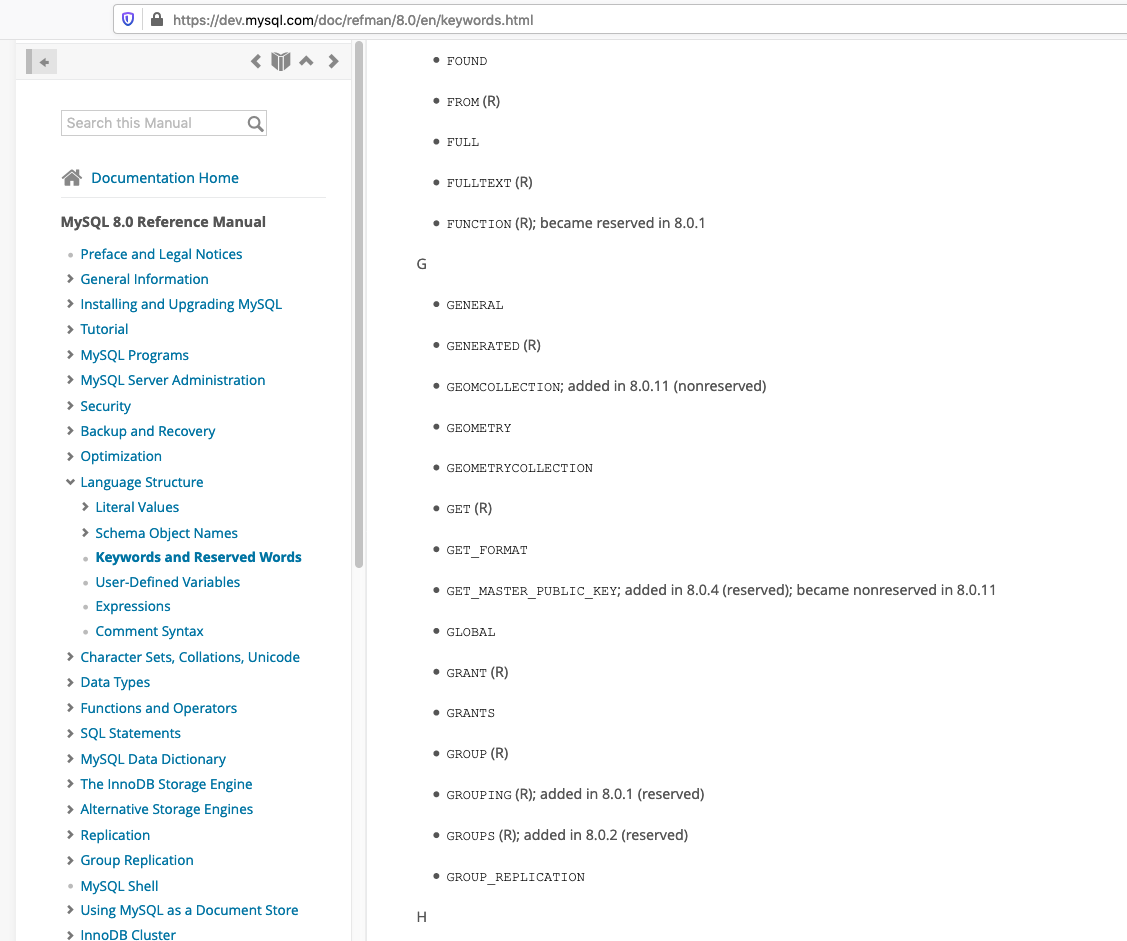Click the search magnifier icon
This screenshot has width=1127, height=941.
tap(255, 124)
